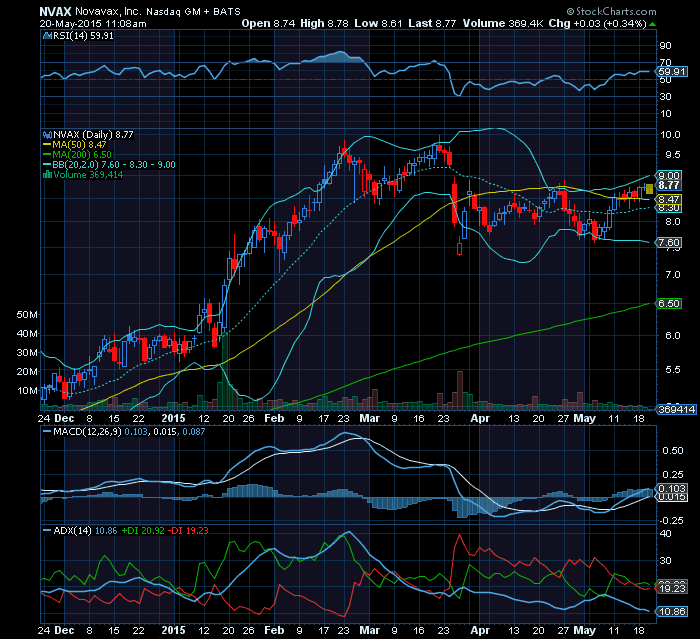This screenshot has height=639, width=700.
Task: Click the Low 8.61 value
Action: tap(378, 24)
